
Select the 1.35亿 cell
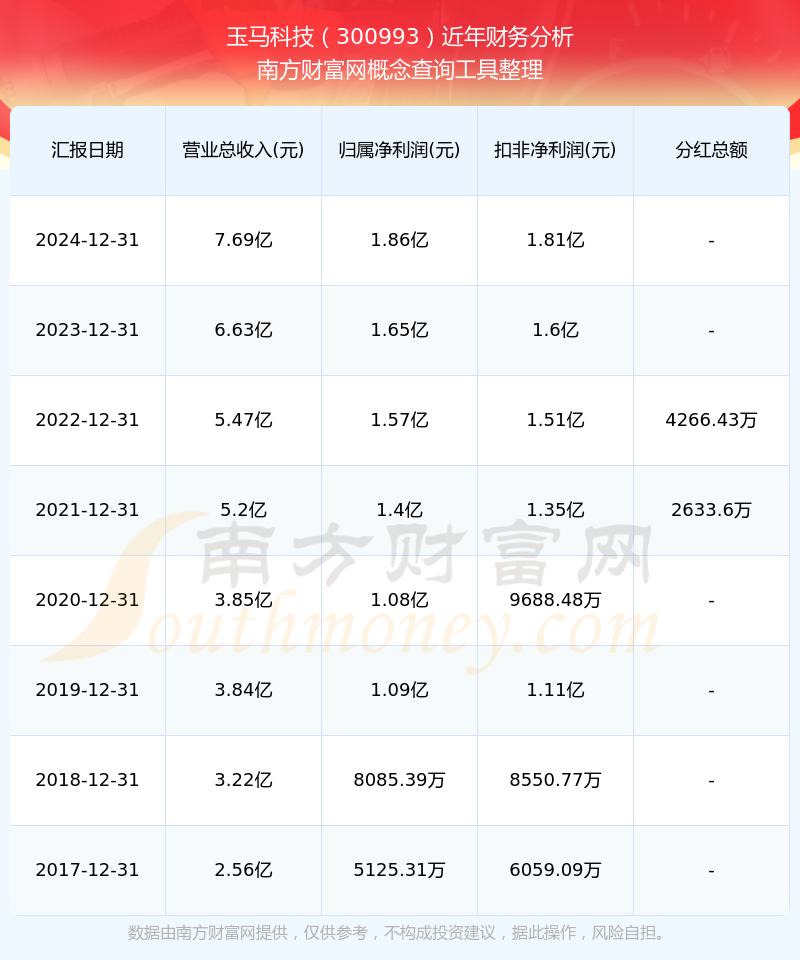coord(555,510)
